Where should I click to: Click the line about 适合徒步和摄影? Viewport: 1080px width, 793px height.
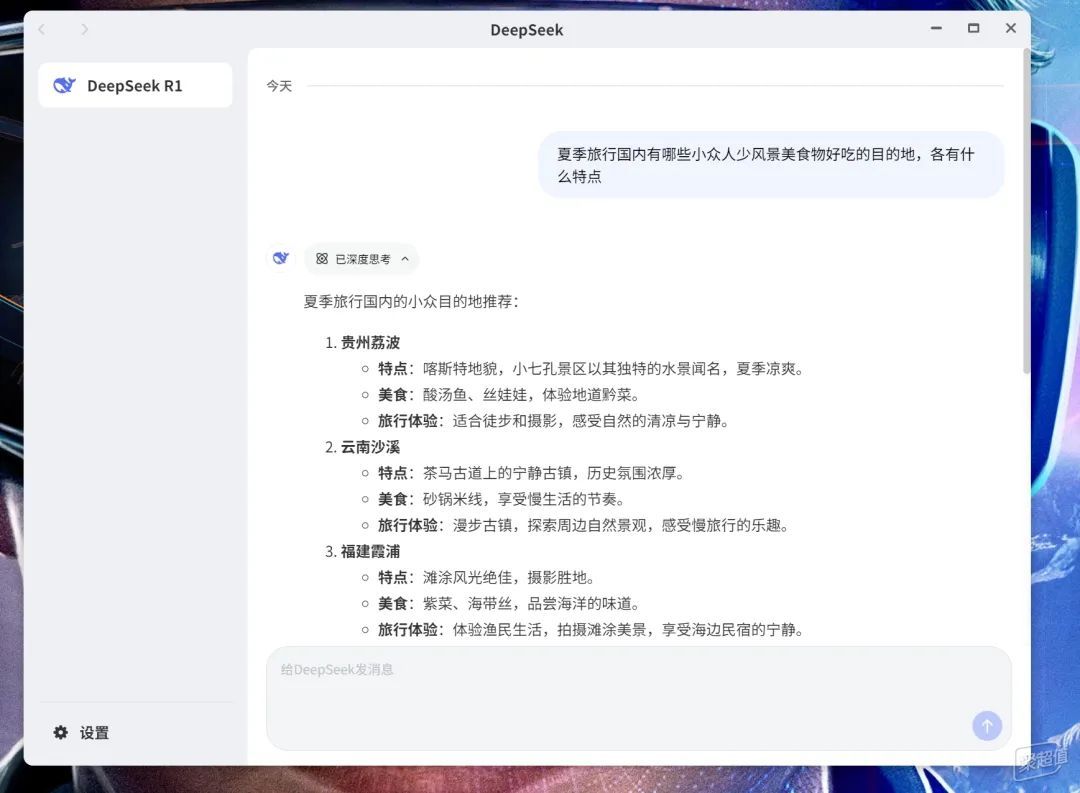coord(553,421)
